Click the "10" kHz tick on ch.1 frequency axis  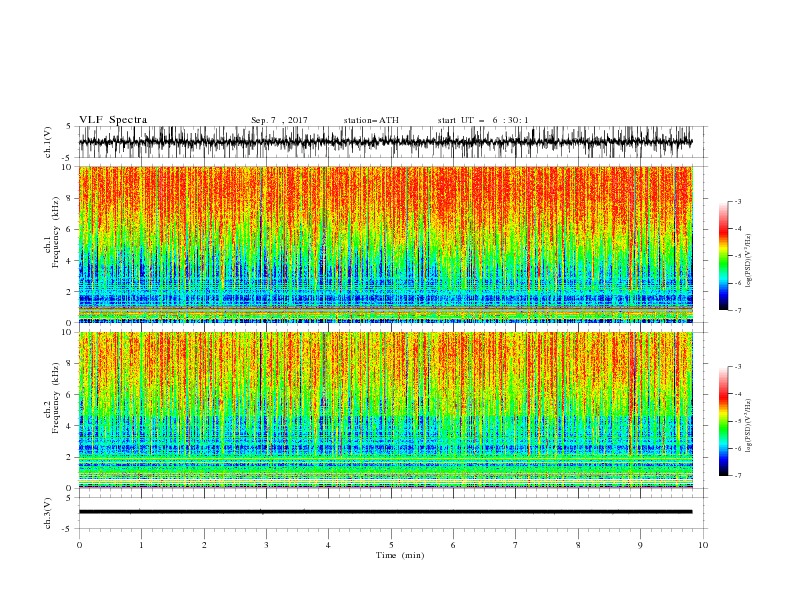point(68,167)
